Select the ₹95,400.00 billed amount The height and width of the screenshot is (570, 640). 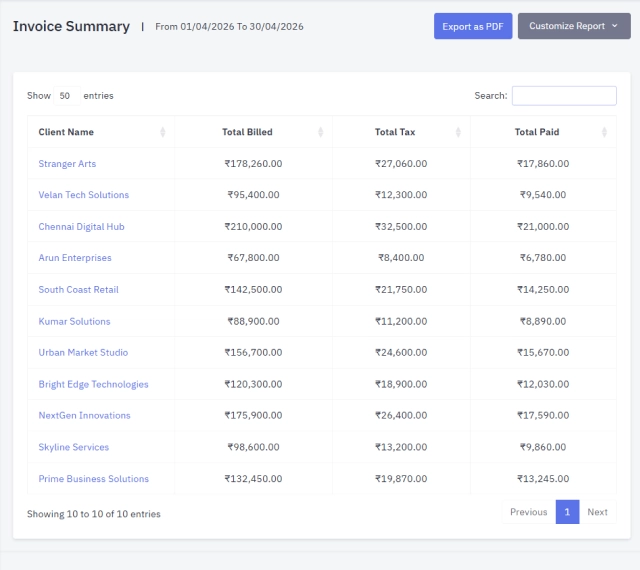pos(253,195)
